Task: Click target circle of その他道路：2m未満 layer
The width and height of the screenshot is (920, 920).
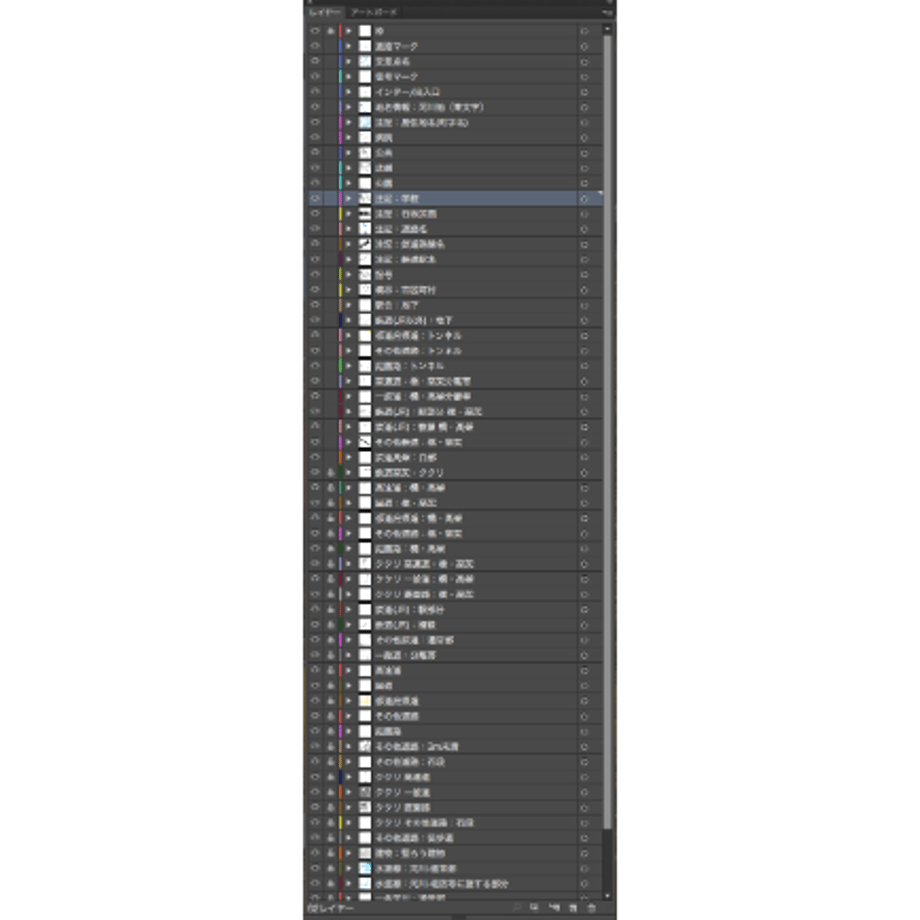Action: point(584,746)
